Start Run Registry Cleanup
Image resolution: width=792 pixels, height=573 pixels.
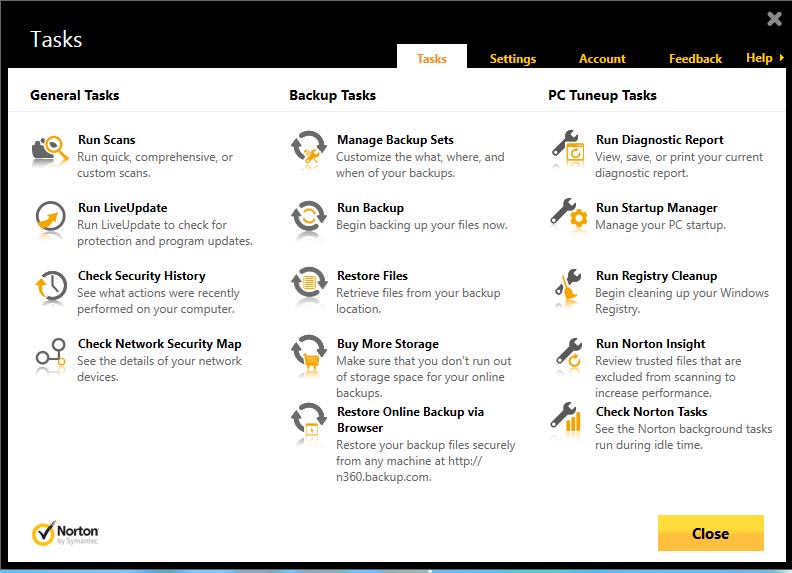[657, 275]
